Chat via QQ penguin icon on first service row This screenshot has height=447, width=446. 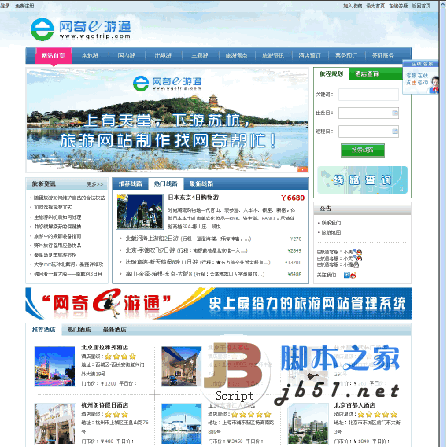coord(359,252)
